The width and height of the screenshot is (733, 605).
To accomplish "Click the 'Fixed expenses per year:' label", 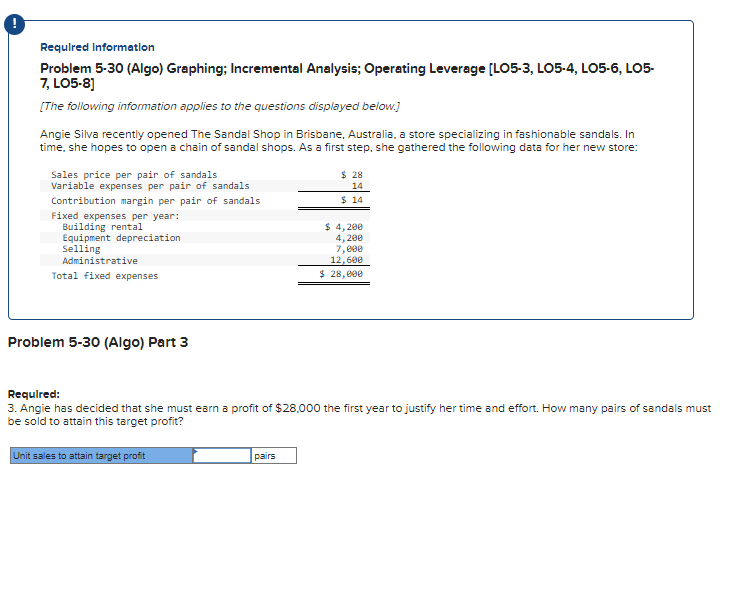I will (x=115, y=216).
